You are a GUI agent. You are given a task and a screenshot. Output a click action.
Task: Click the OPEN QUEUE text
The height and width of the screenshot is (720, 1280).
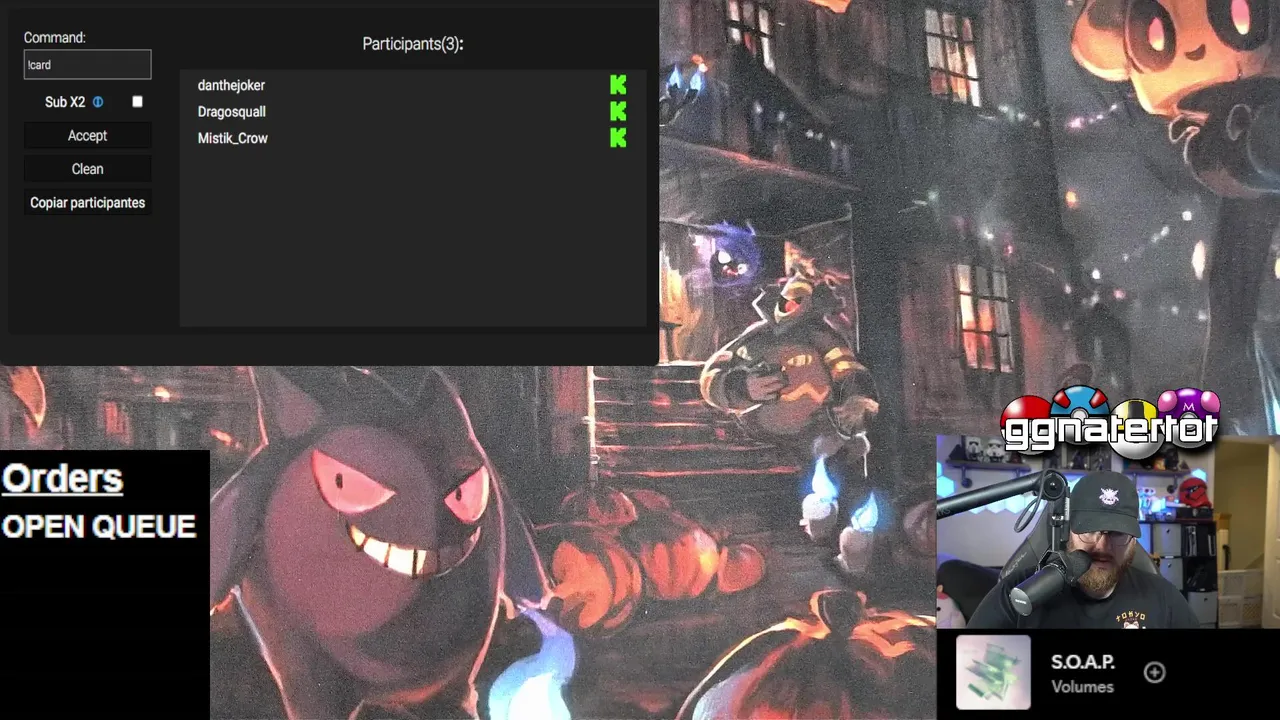[99, 527]
